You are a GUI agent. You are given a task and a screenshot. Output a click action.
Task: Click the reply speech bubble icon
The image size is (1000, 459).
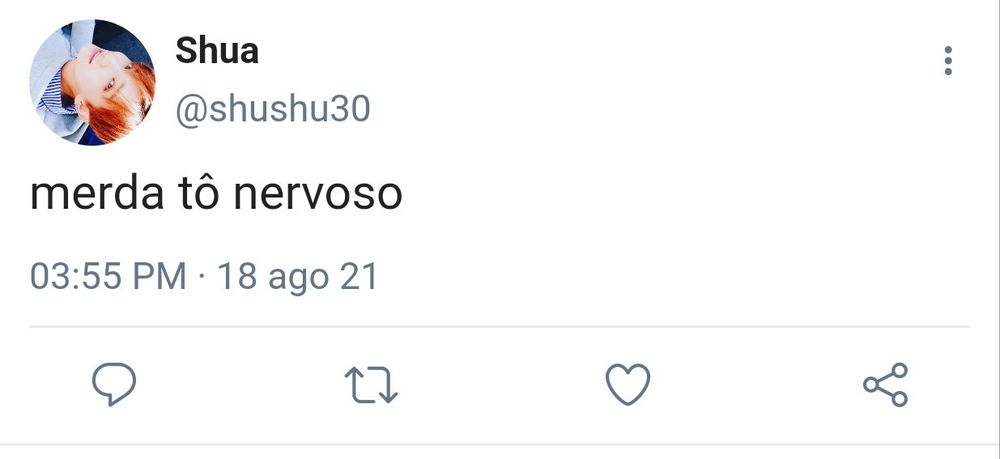114,384
